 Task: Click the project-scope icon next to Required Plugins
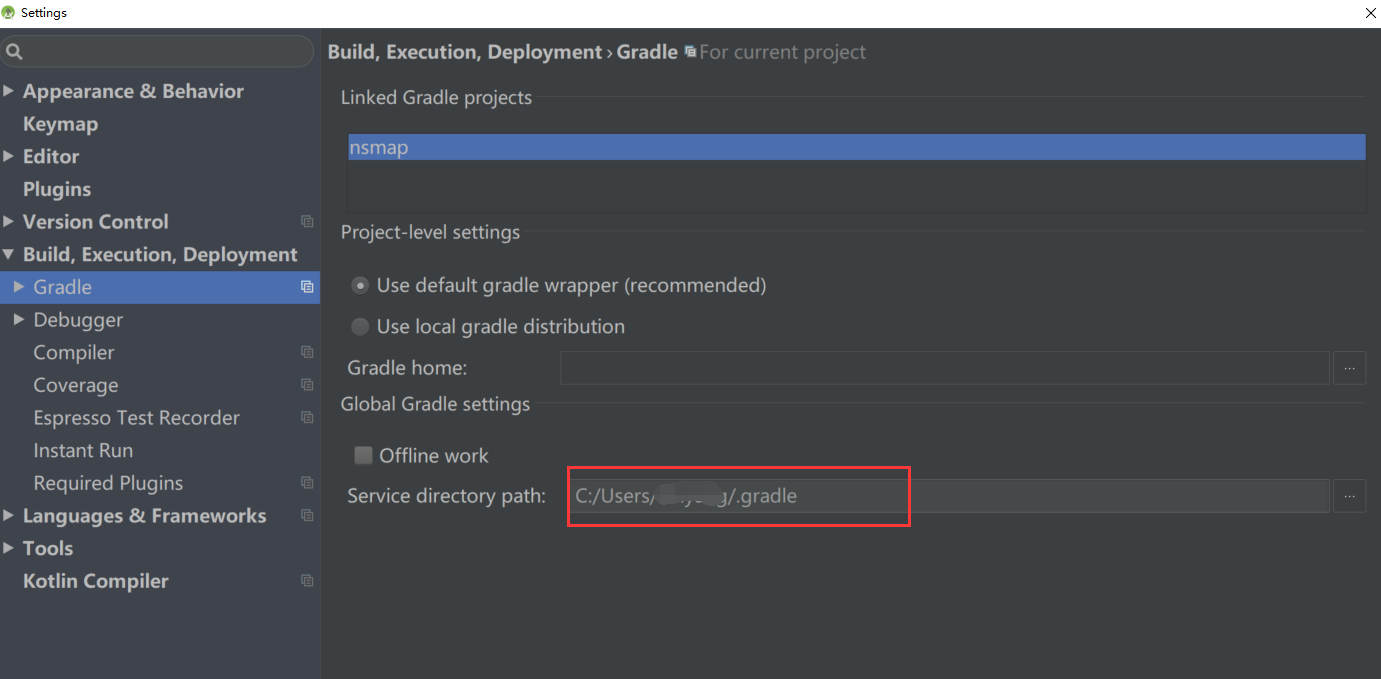[x=307, y=483]
